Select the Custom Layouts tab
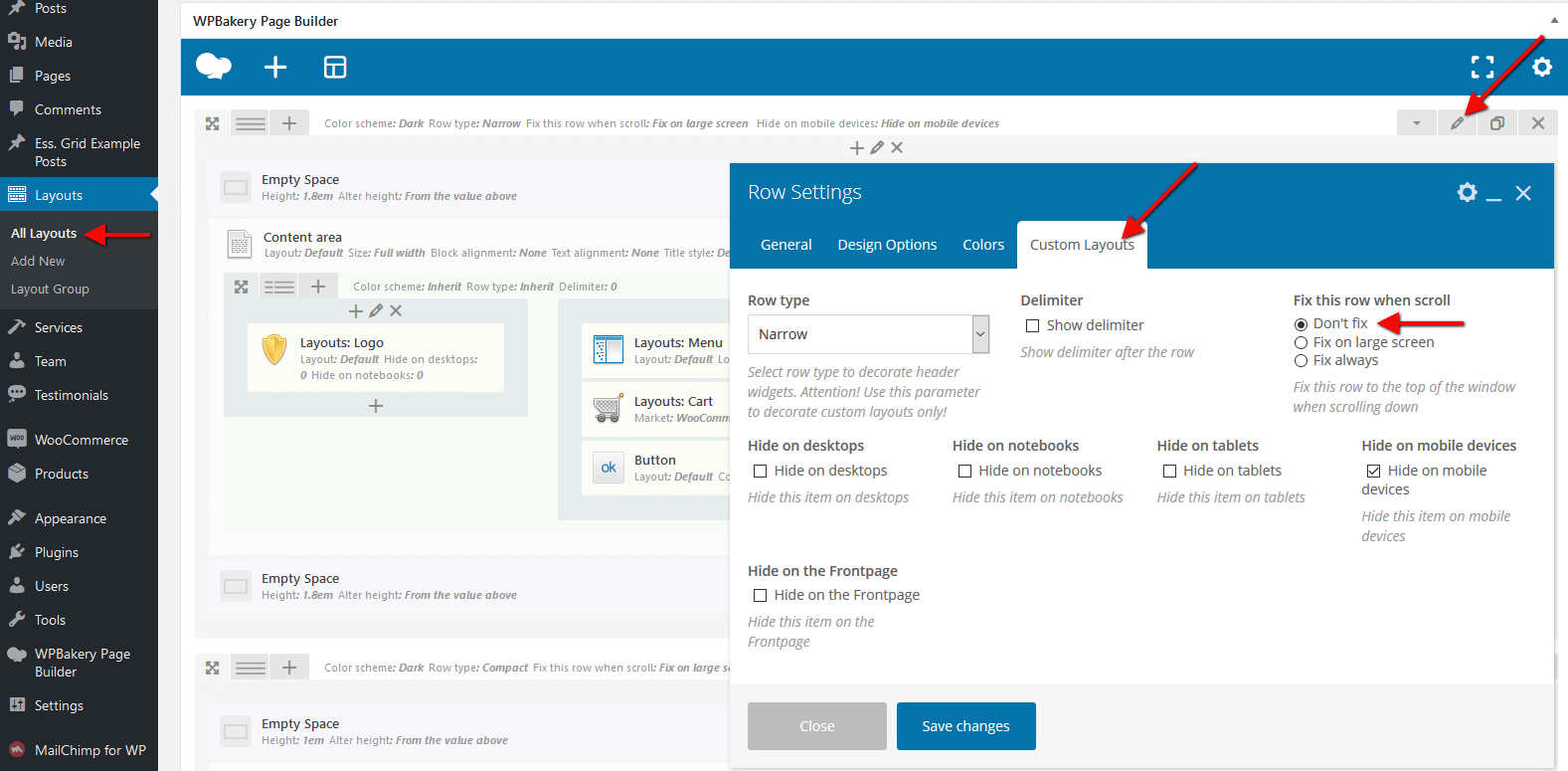Viewport: 1568px width, 771px height. click(1082, 245)
